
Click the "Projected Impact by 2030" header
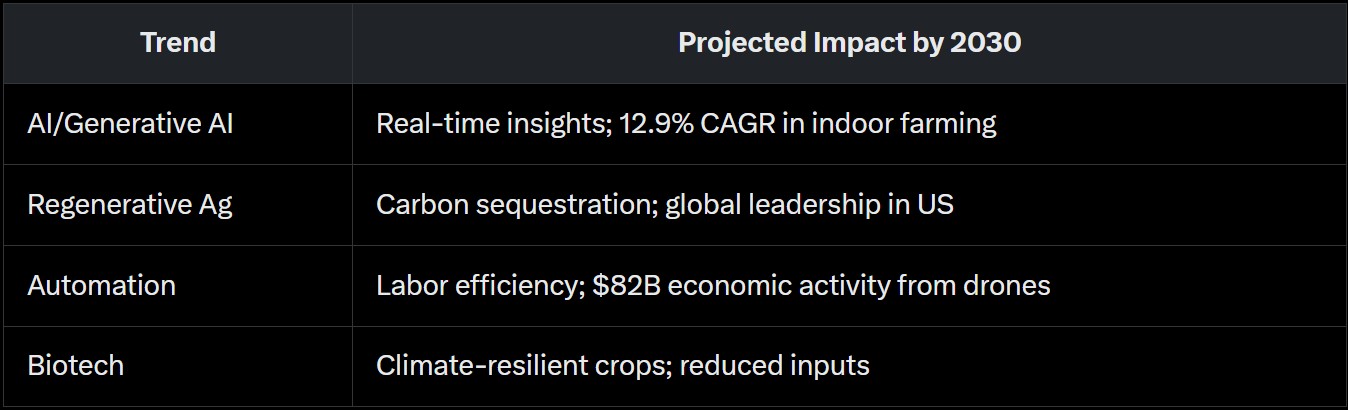tap(849, 43)
